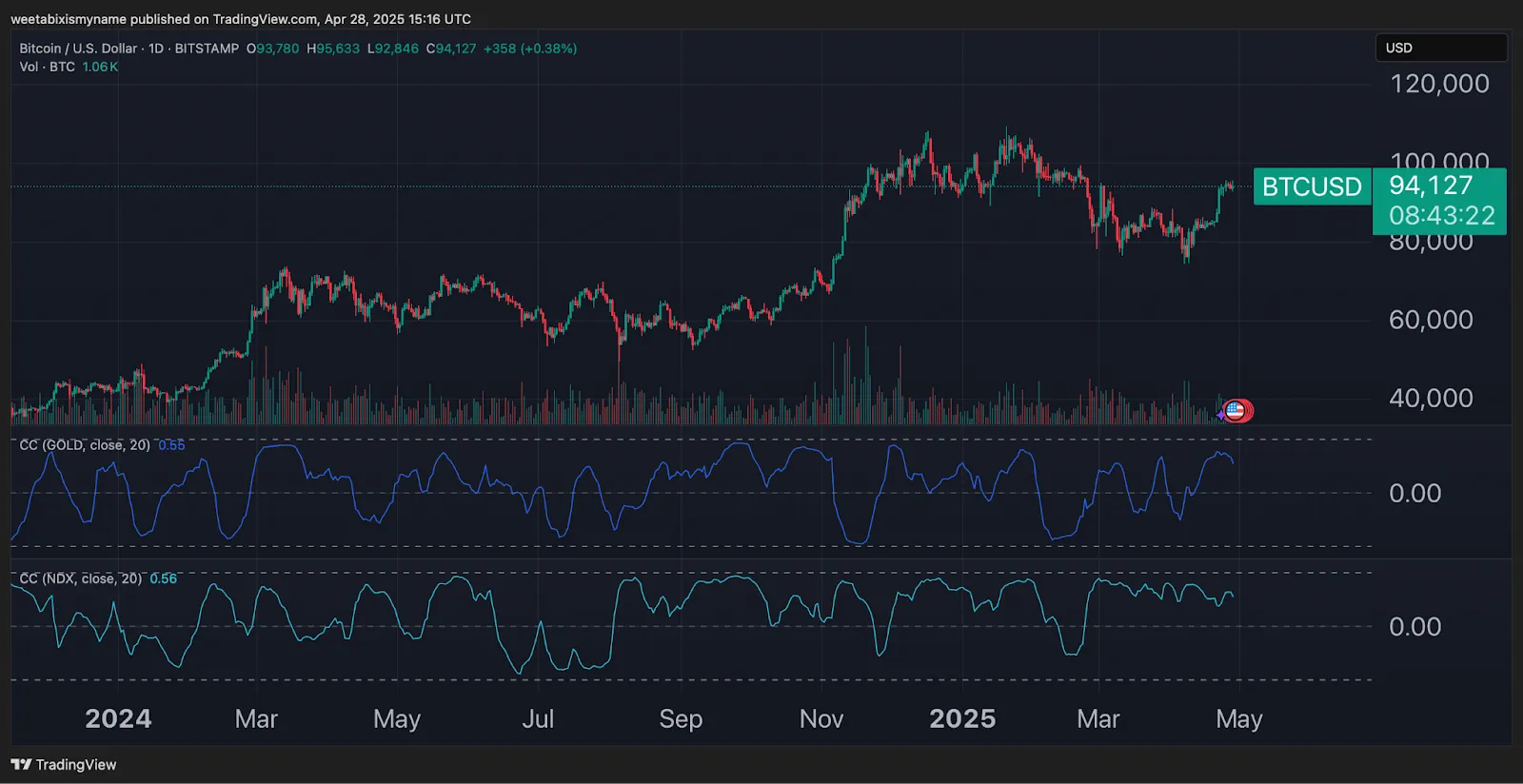Viewport: 1523px width, 784px height.
Task: Click the May label after 2025
Action: [x=1239, y=719]
